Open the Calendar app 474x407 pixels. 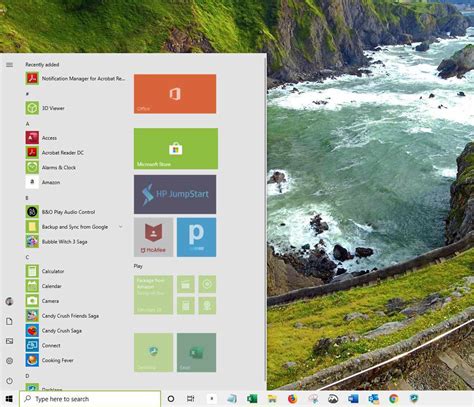pyautogui.click(x=44, y=286)
